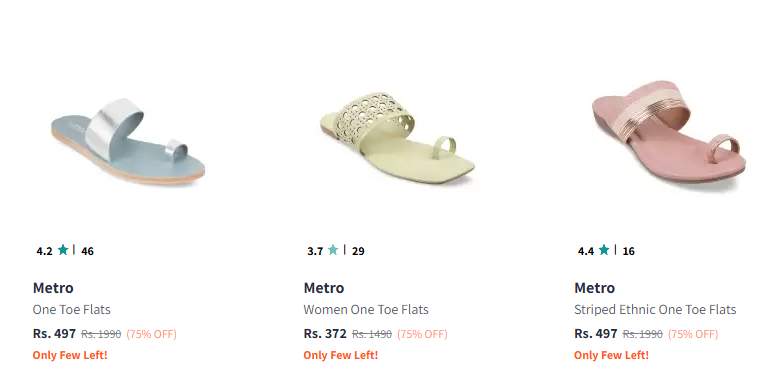Click the 46 reviews count
Viewport: 778px width, 380px height.
[x=87, y=252]
